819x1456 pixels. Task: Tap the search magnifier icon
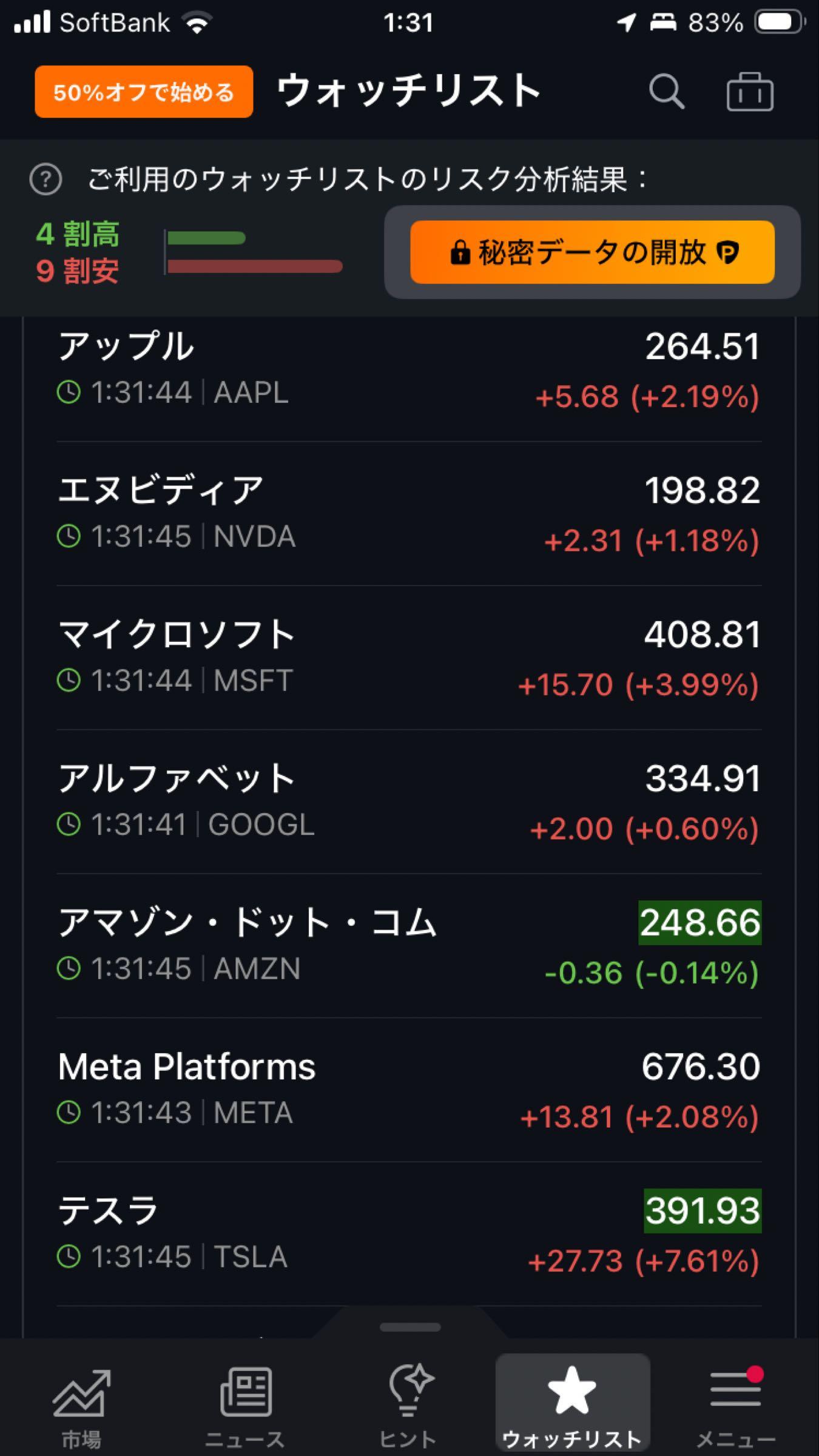point(666,92)
